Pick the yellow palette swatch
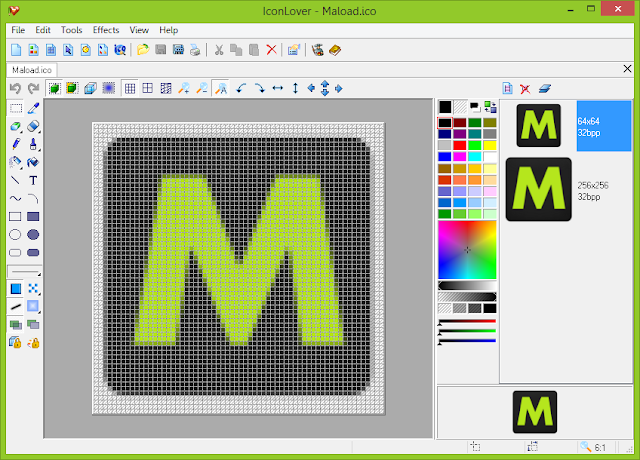Viewport: 640px width, 460px height. point(490,145)
